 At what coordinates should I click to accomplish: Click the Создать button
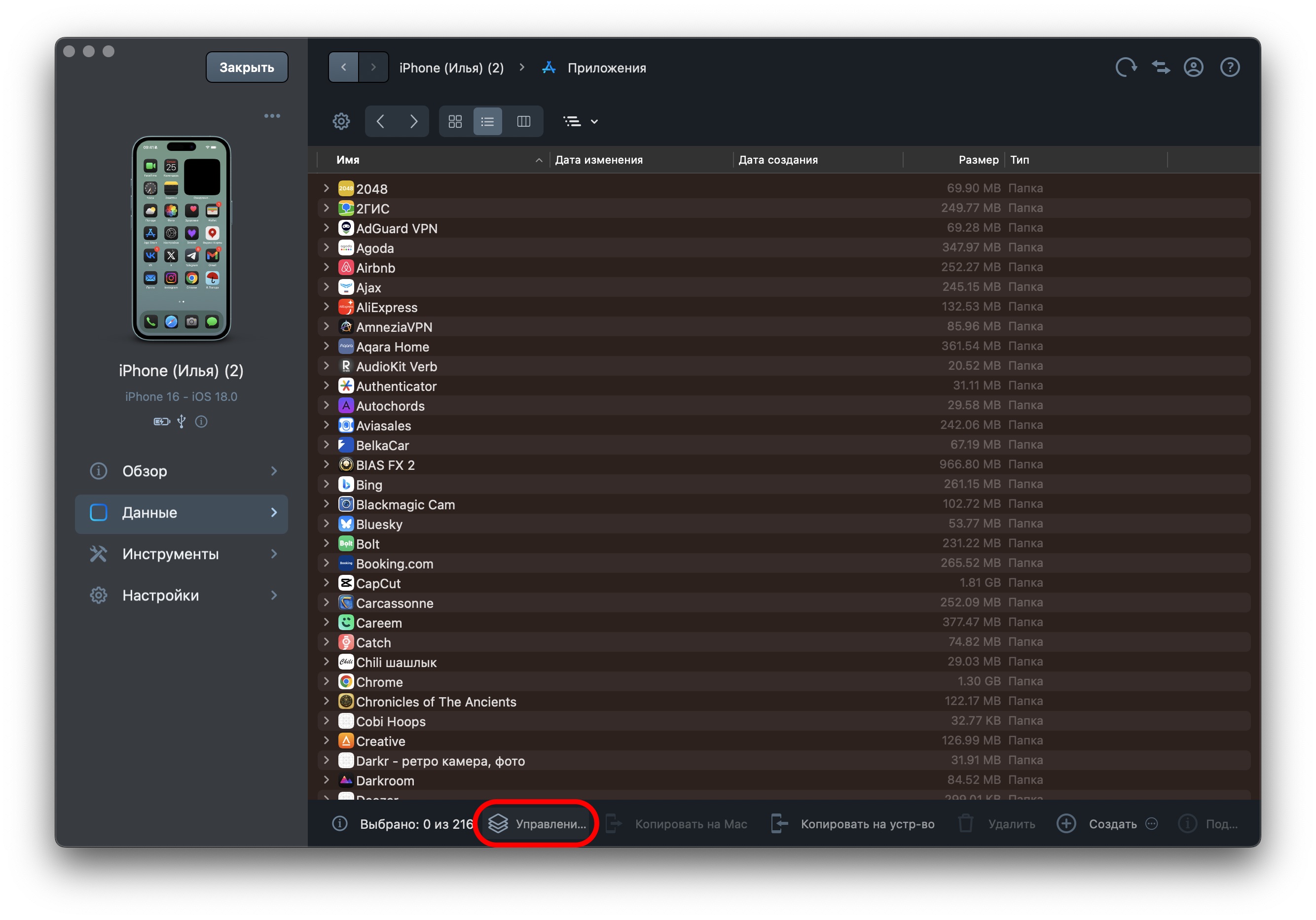(1097, 824)
